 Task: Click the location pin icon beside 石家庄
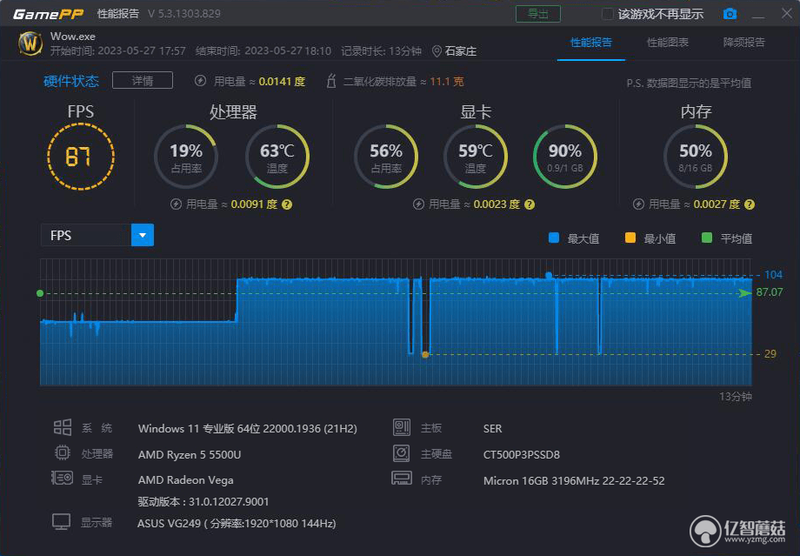coord(437,51)
